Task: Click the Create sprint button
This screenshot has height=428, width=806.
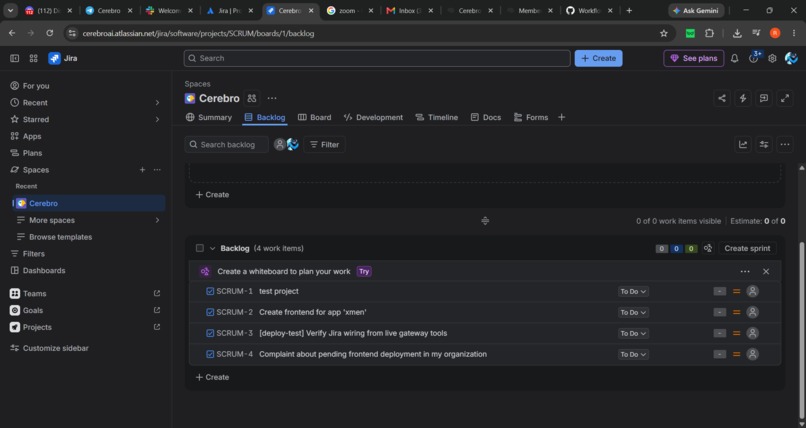Action: pos(747,248)
